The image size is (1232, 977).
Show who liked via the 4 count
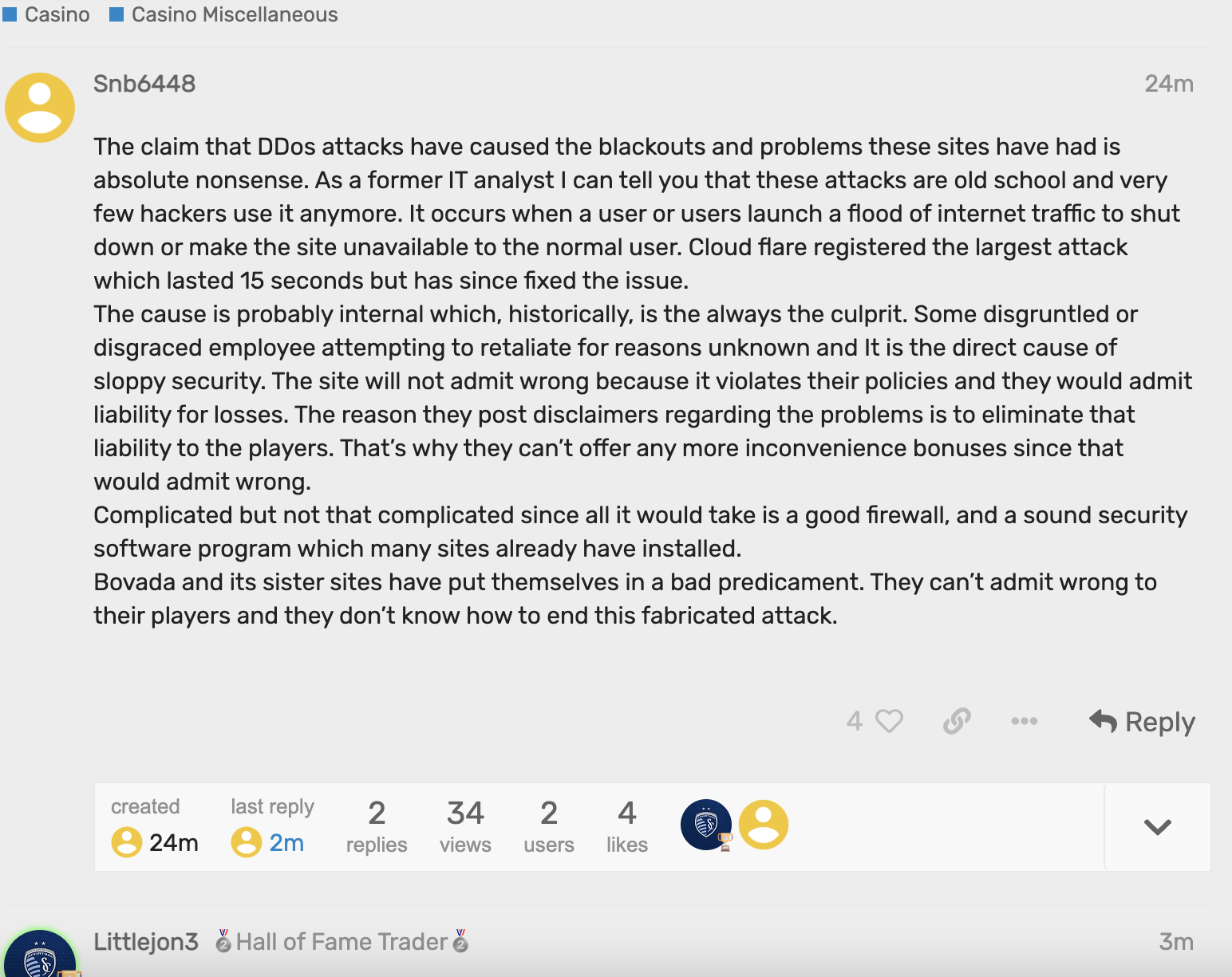click(854, 721)
